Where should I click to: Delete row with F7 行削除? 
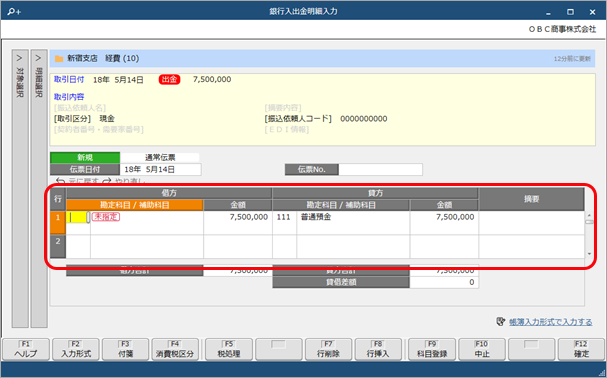click(328, 349)
